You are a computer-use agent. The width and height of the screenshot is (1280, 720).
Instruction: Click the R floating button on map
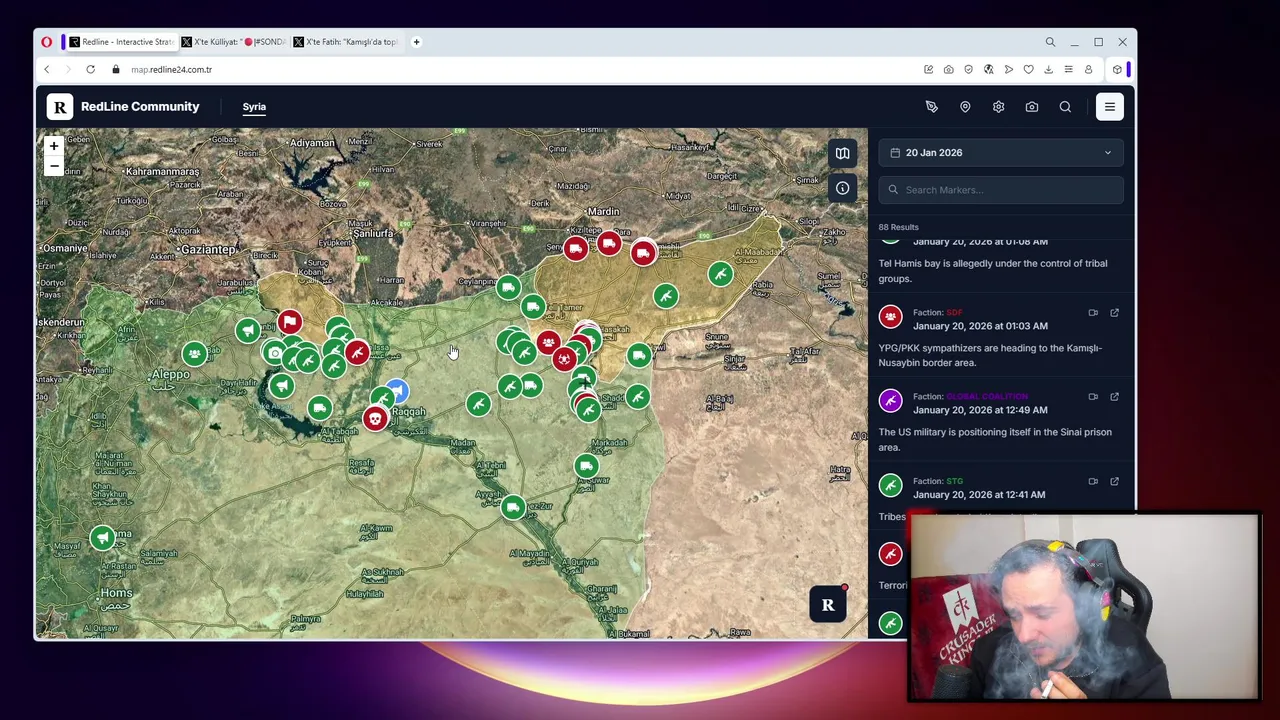(x=828, y=604)
